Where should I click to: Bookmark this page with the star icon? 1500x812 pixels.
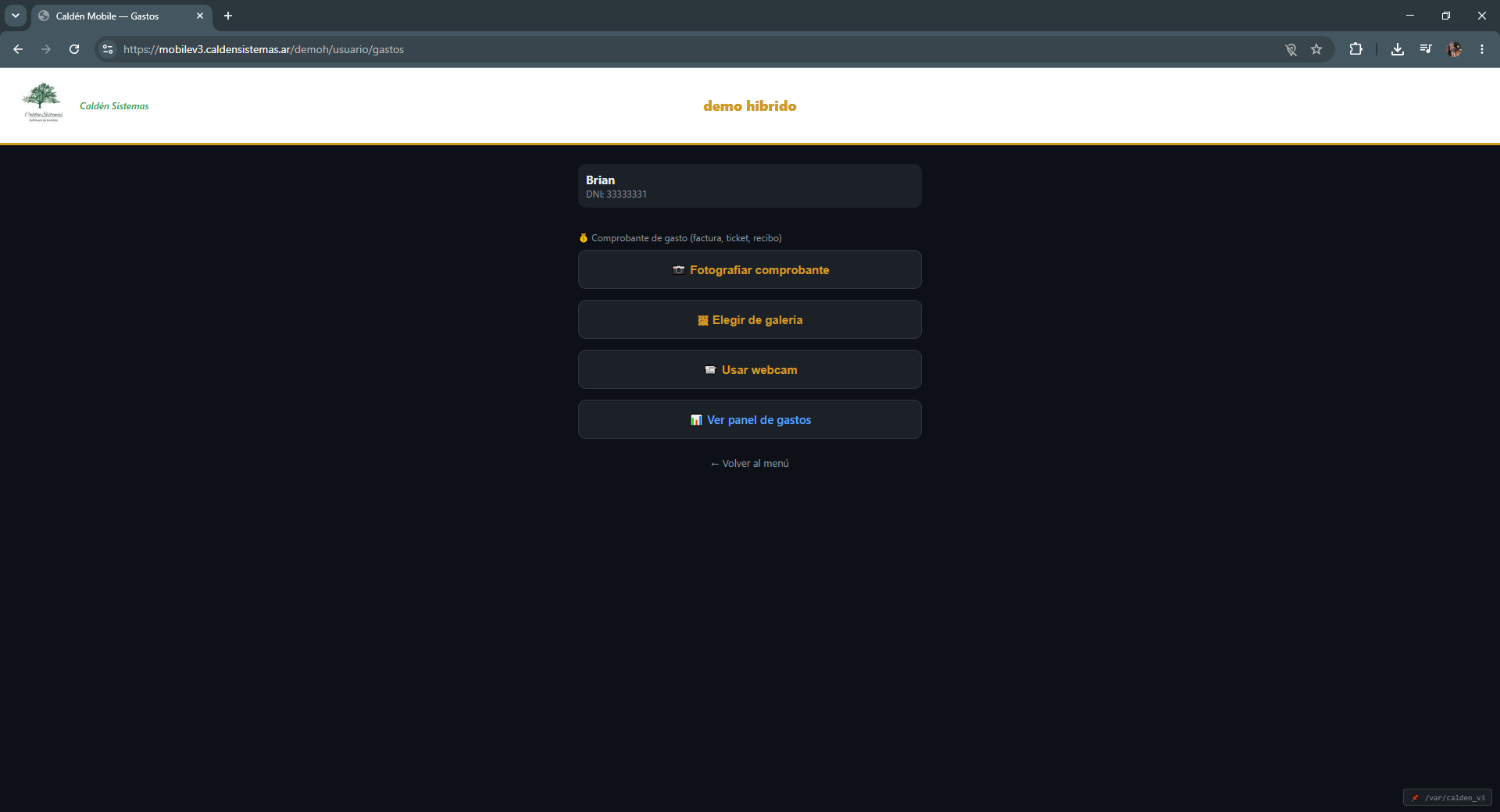(x=1316, y=49)
